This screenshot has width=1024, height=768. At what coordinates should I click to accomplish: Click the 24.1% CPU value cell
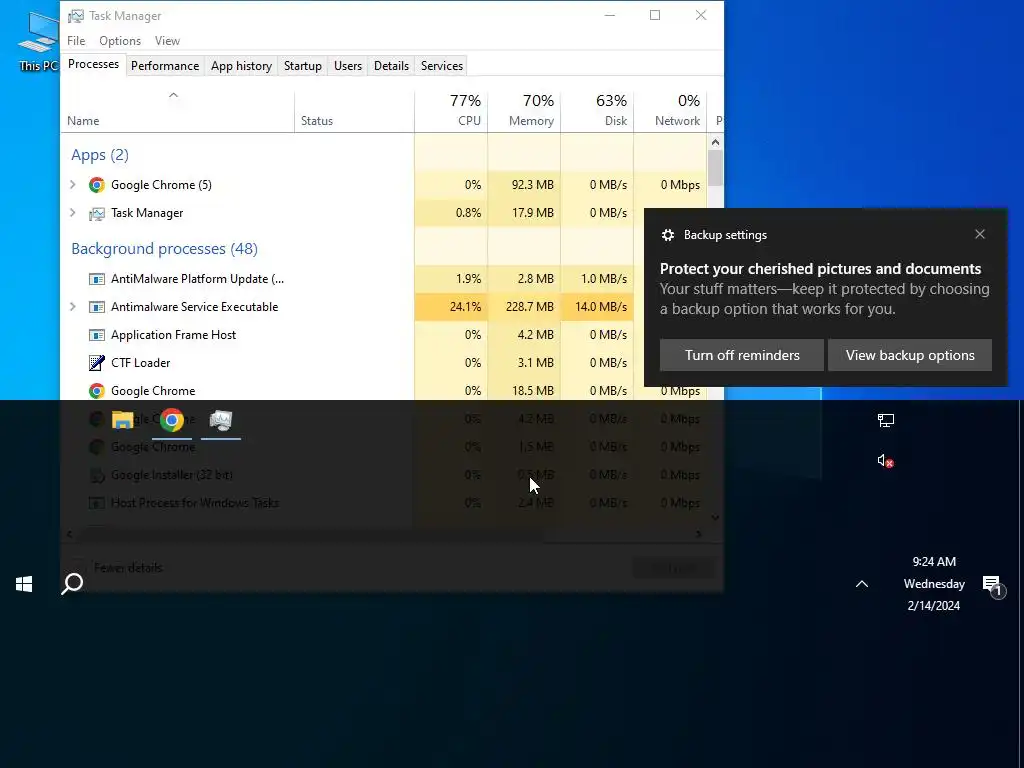coord(451,307)
